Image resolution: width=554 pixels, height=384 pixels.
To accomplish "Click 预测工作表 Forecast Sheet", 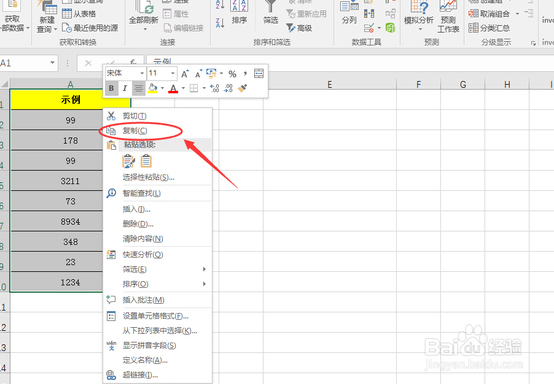I will [448, 16].
